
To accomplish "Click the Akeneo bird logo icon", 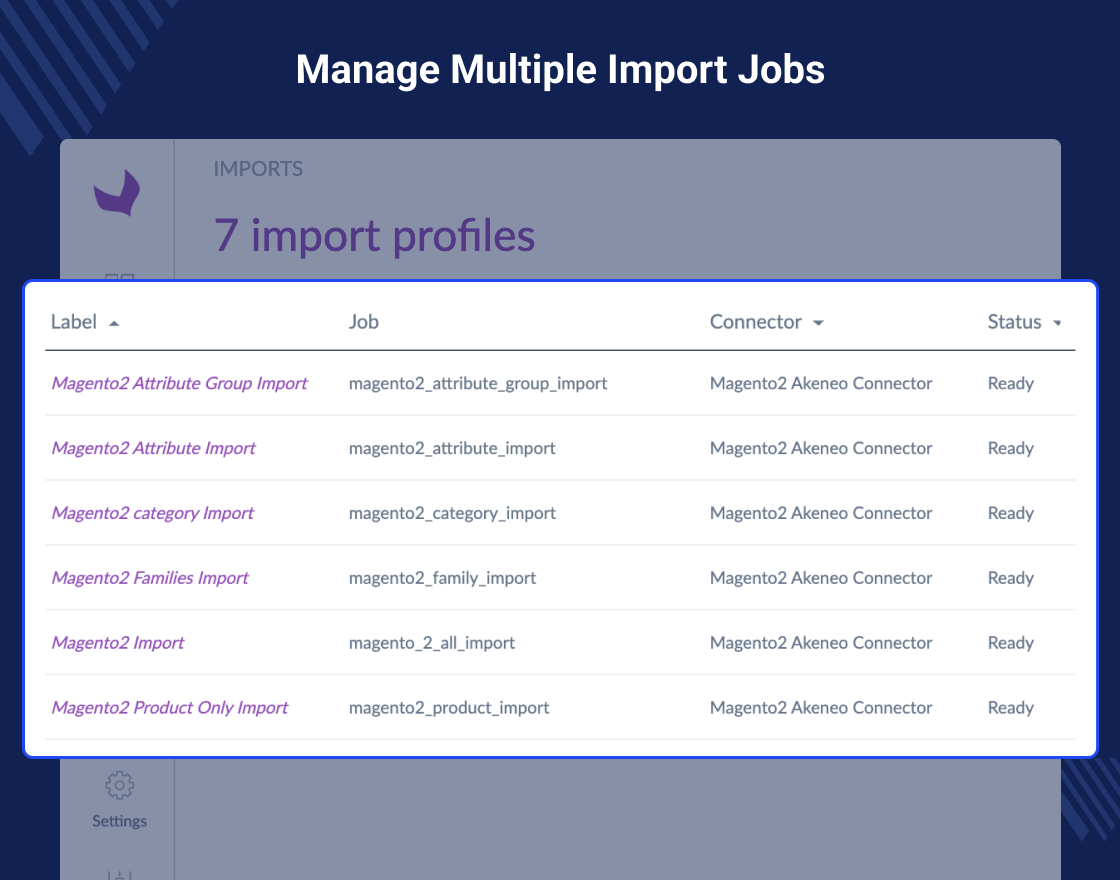I will pyautogui.click(x=117, y=192).
